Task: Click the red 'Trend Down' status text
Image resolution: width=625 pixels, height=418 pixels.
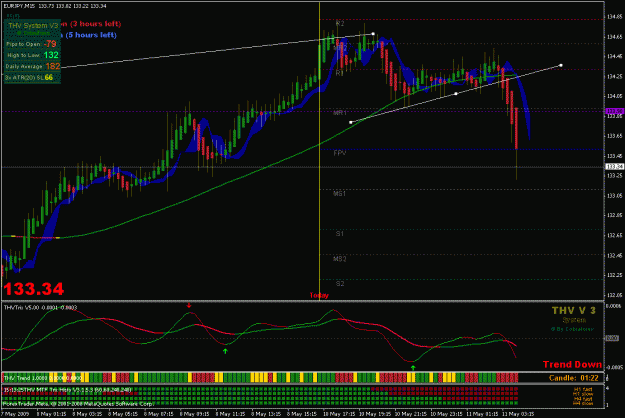Action: tap(572, 364)
